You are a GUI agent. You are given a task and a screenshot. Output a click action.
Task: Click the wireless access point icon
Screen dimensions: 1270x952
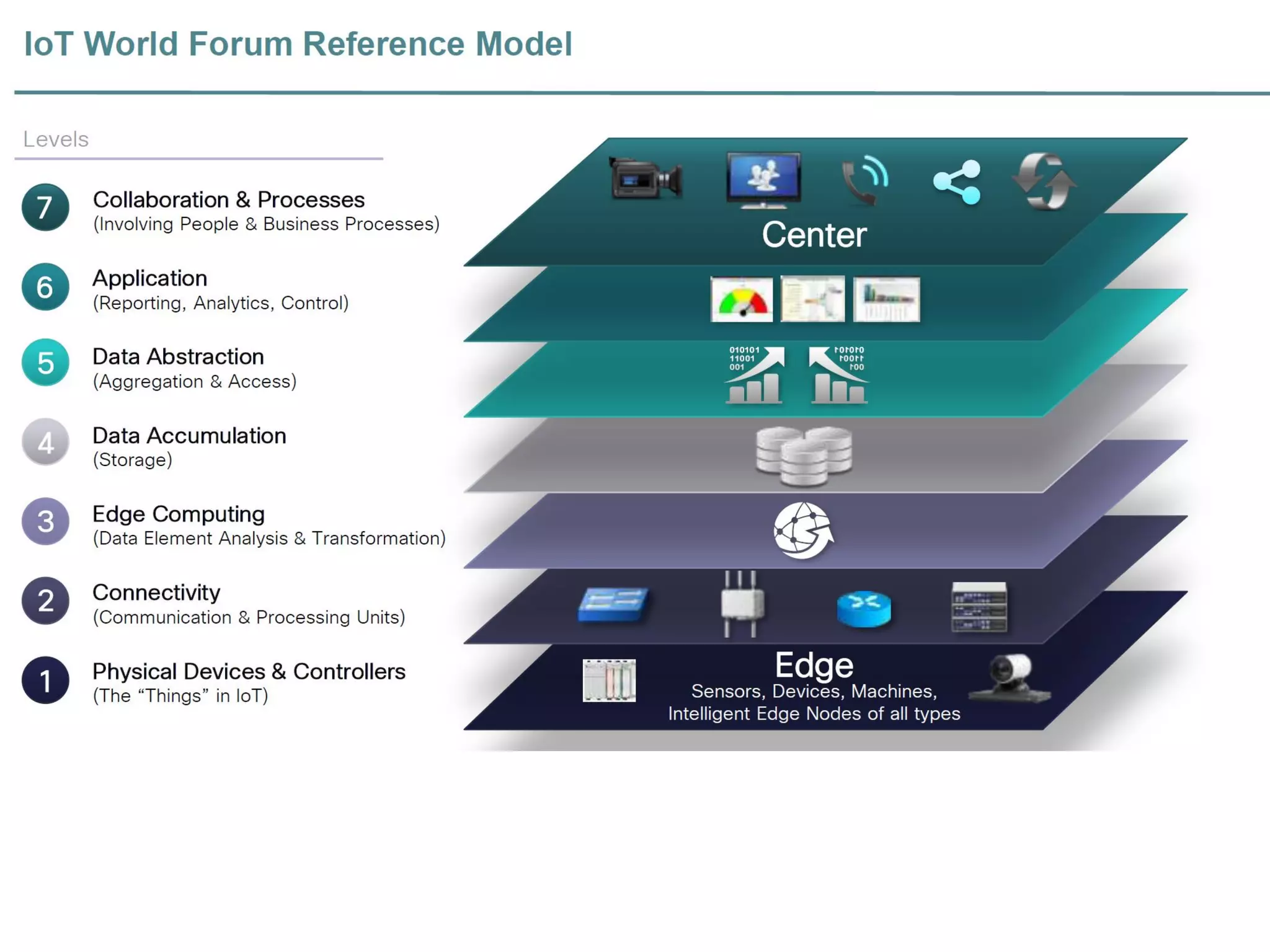point(742,604)
